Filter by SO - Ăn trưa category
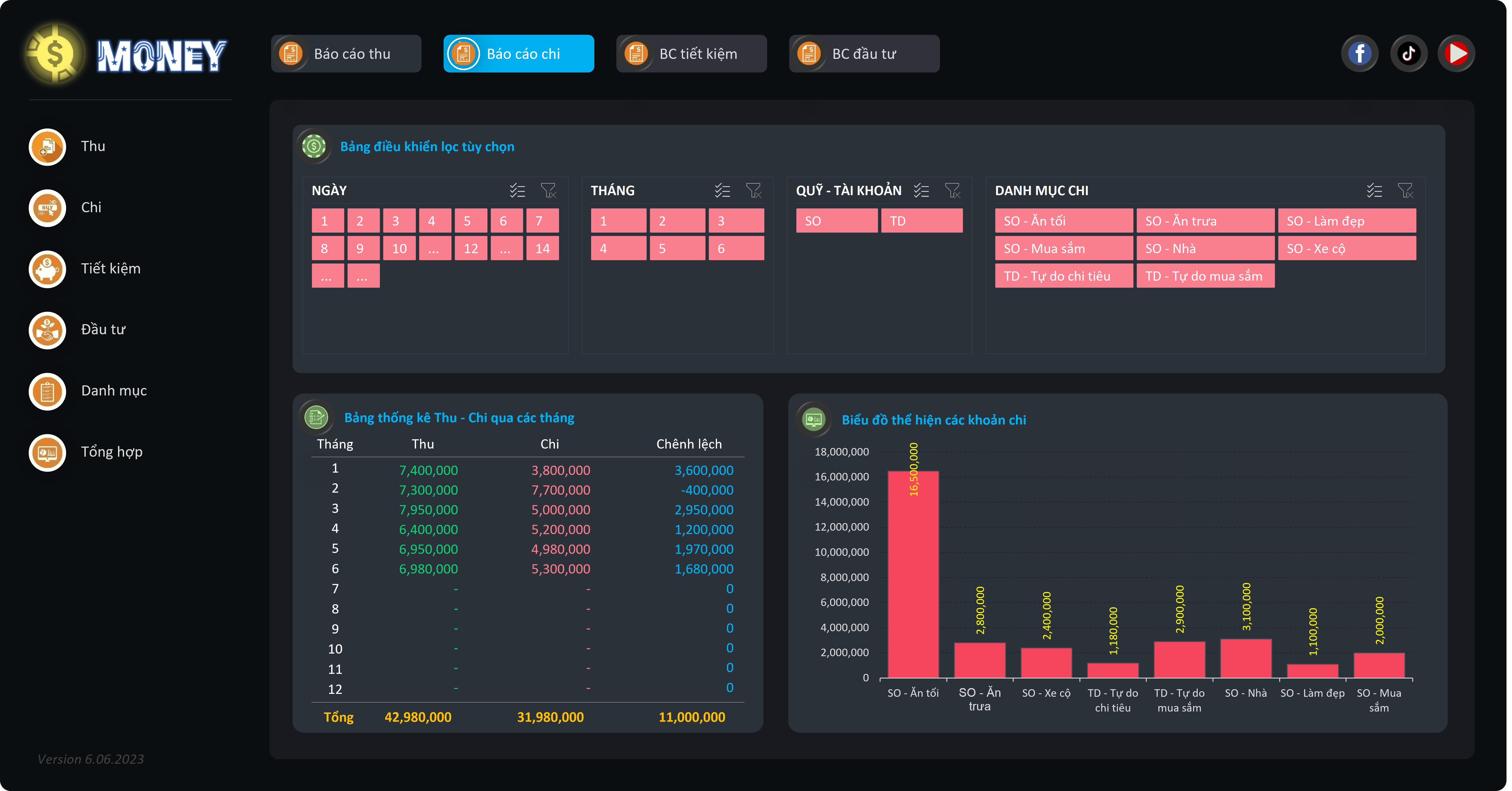Screen dimensions: 1512x791 (1206, 221)
